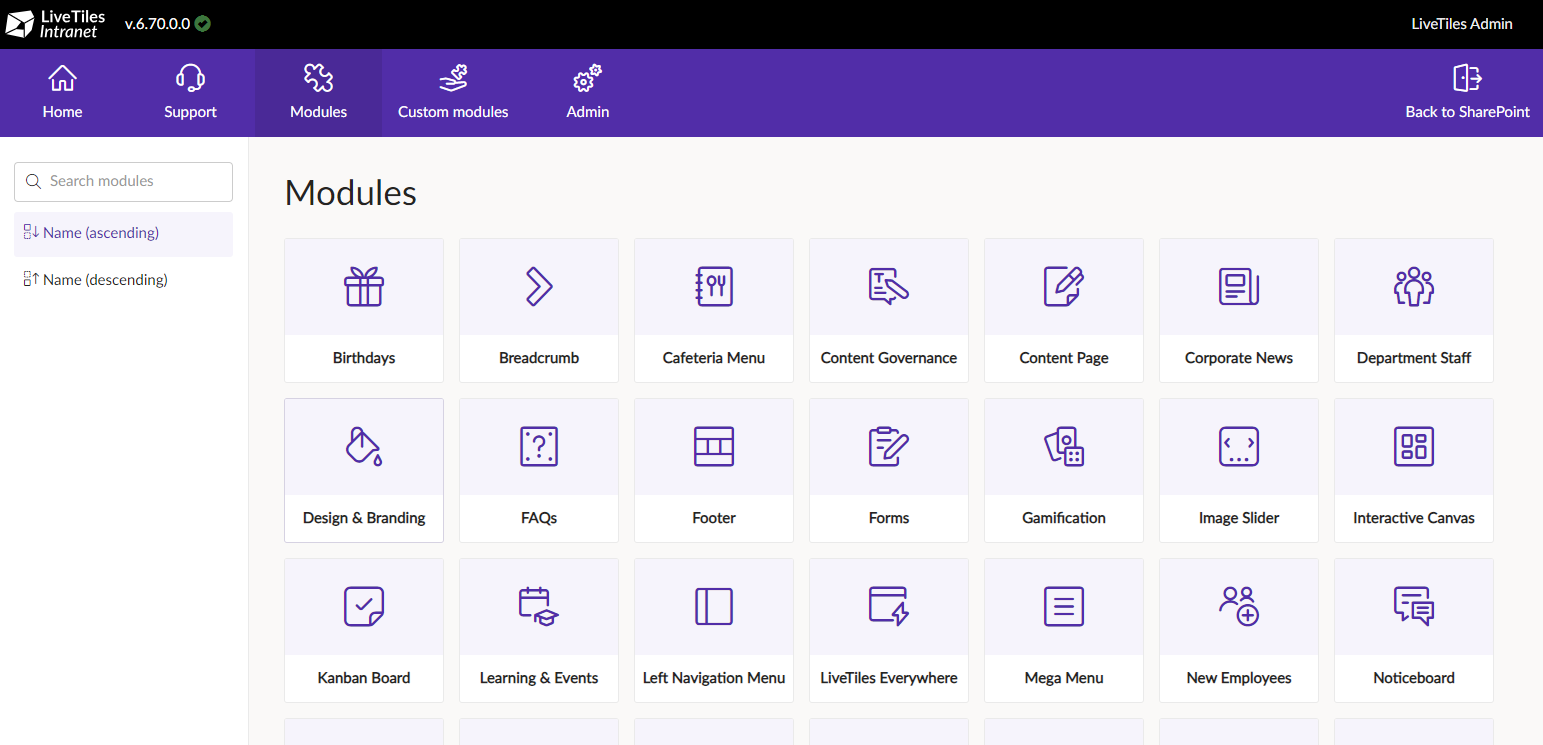
Task: Click the New Employees label
Action: (1239, 678)
